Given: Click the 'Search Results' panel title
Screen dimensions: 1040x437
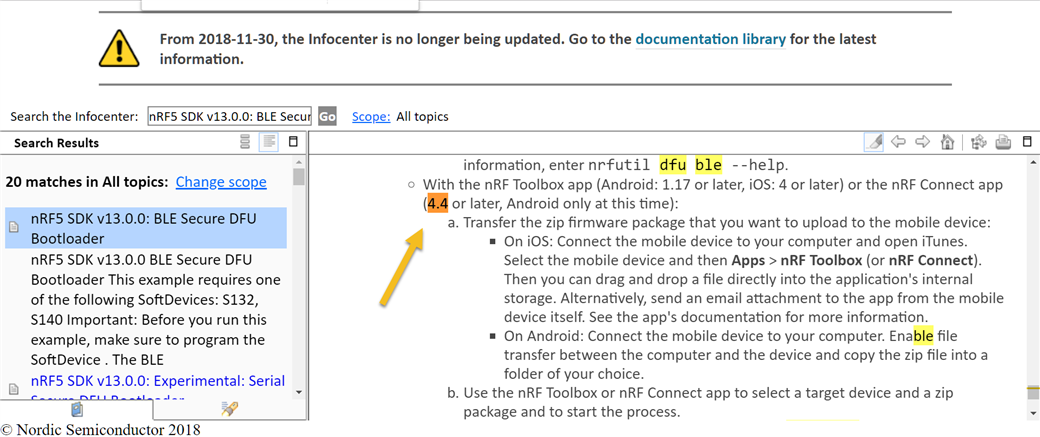Looking at the screenshot, I should (x=56, y=143).
